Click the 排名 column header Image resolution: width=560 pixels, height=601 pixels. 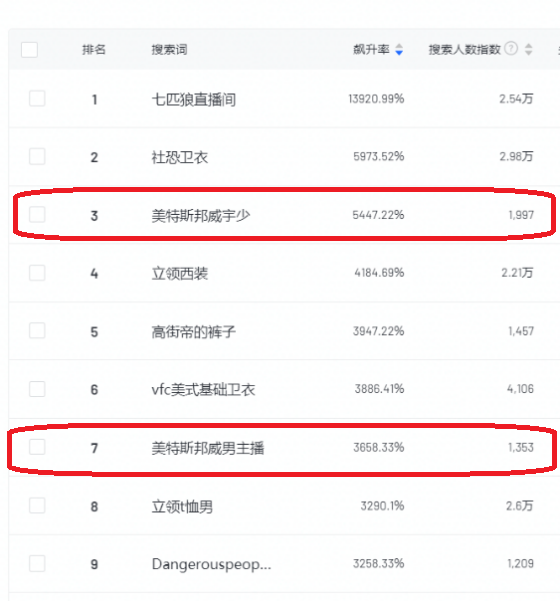[x=94, y=49]
